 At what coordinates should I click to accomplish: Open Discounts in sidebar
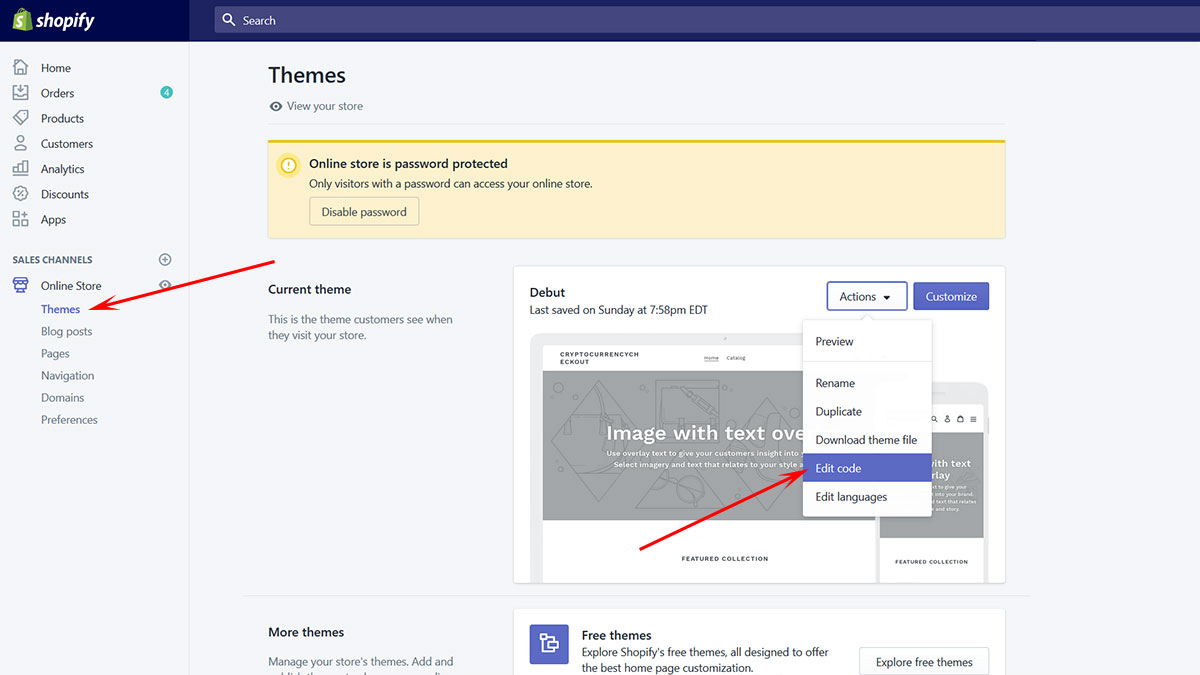(x=65, y=194)
